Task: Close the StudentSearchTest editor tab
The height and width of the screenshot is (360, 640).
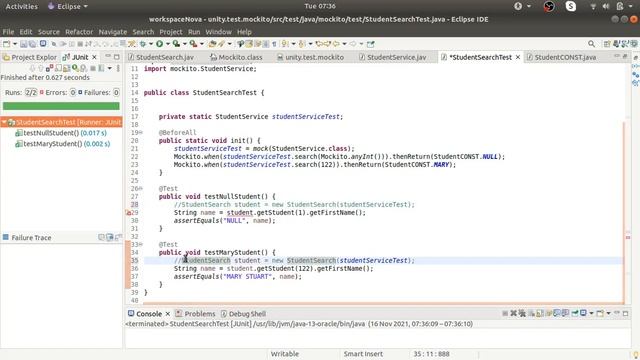Action: pos(518,57)
